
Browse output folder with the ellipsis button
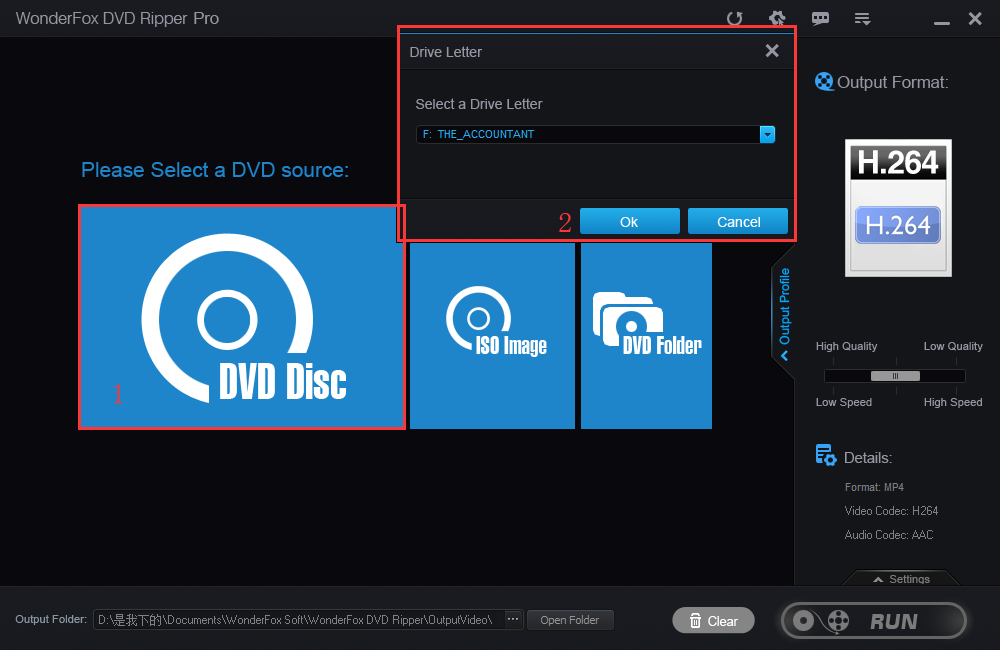tap(513, 620)
